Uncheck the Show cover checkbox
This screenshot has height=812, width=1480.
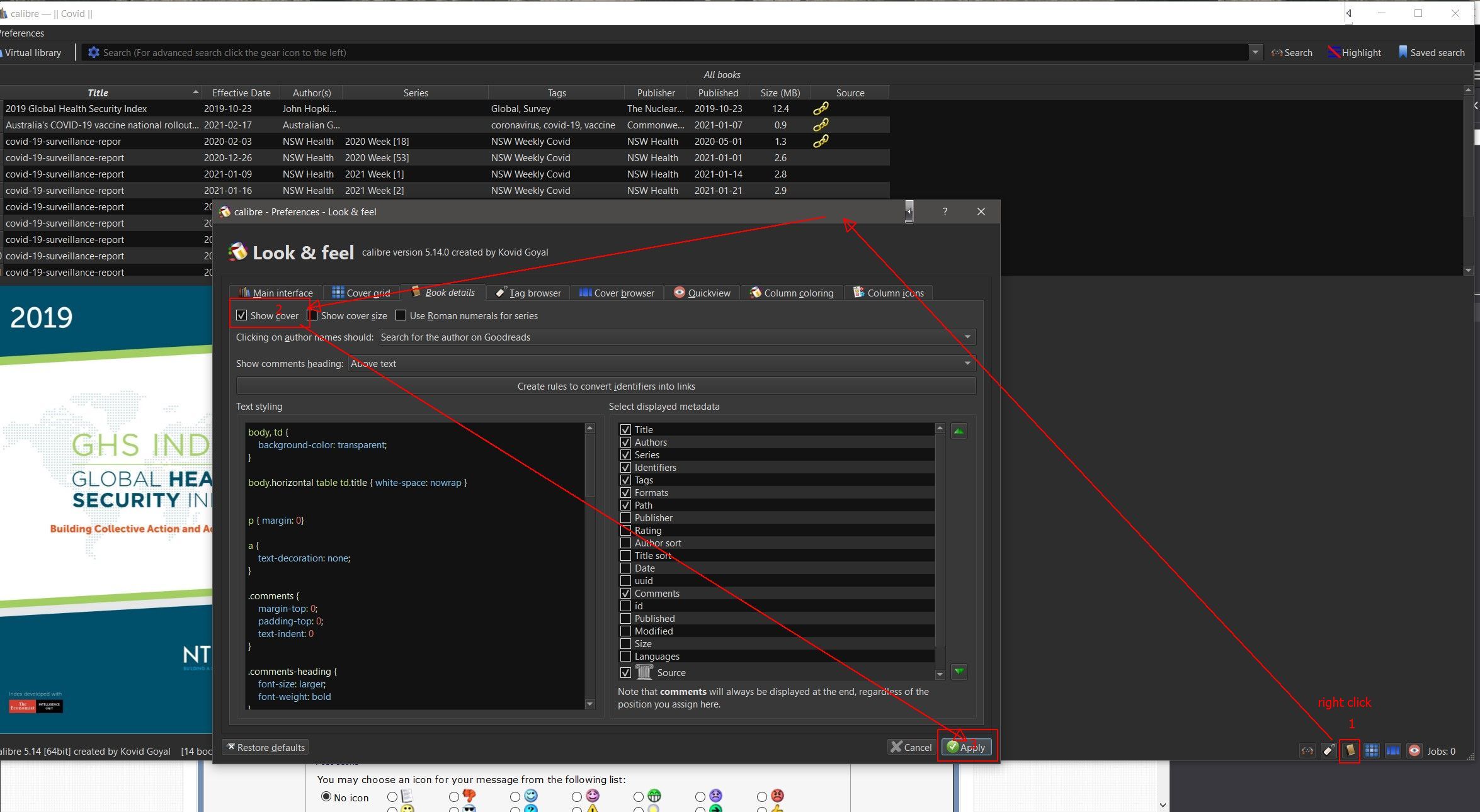pos(242,315)
